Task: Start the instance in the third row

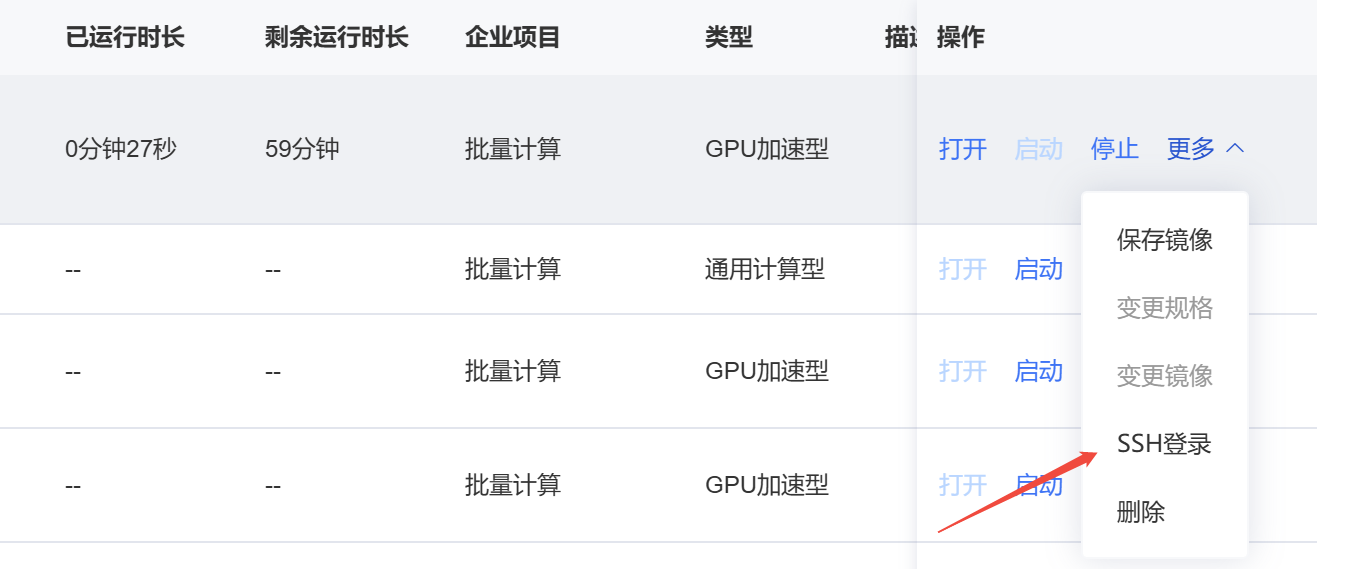Action: tap(1038, 371)
